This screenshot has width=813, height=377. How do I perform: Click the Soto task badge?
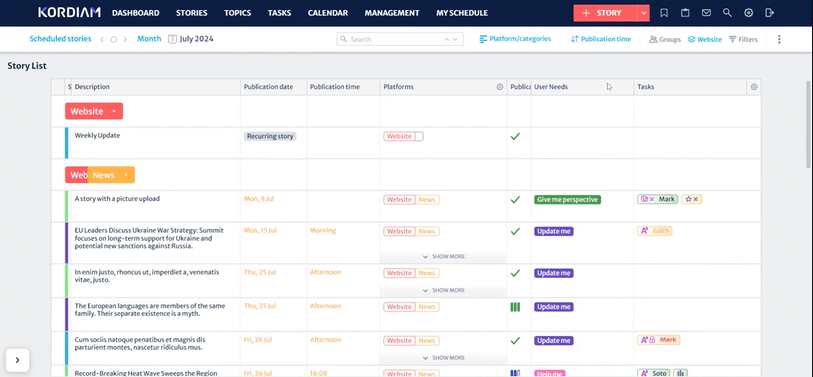click(653, 373)
